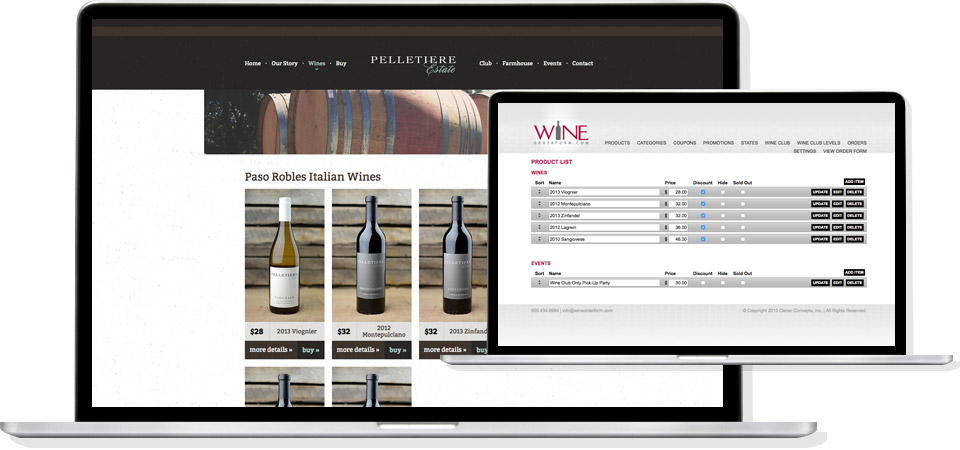Open Wine Club in admin navigation
The image size is (960, 450).
coord(778,143)
